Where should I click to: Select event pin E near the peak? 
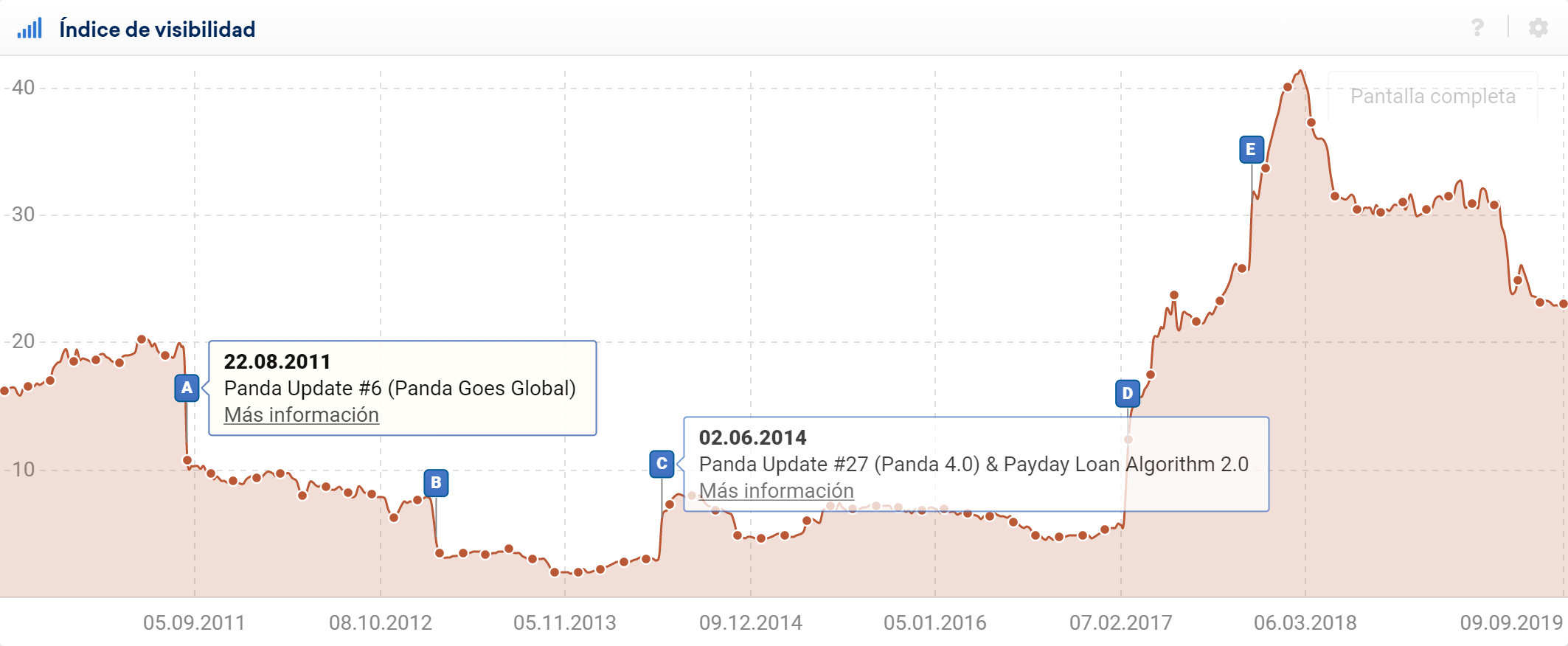(x=1251, y=150)
